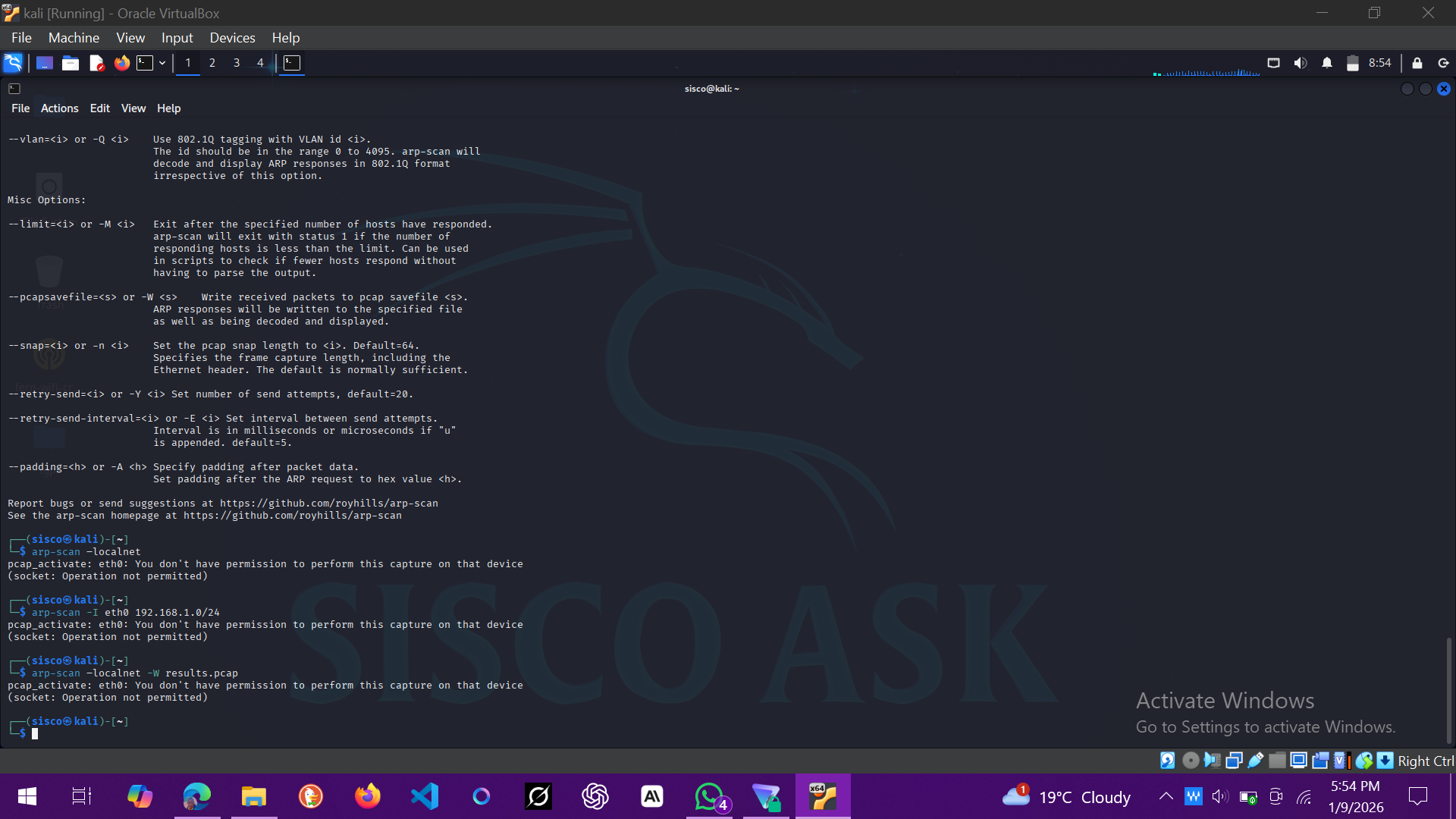1456x819 pixels.
Task: Open Kali notifications bell
Action: [1326, 63]
